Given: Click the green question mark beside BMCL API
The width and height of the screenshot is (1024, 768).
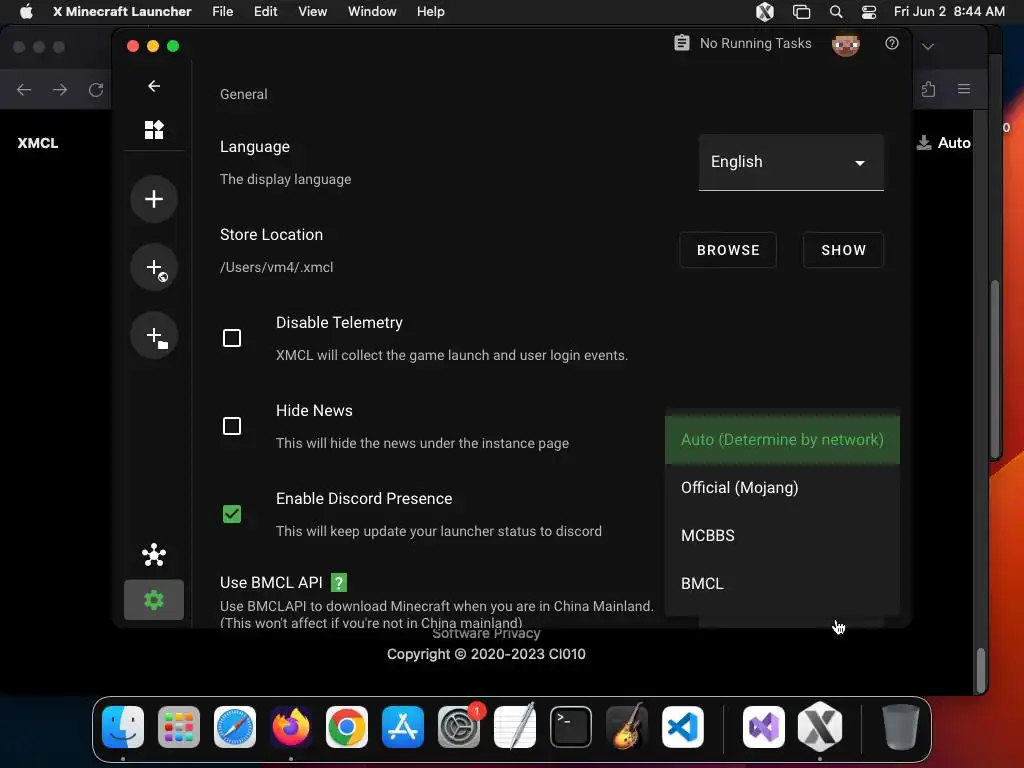Looking at the screenshot, I should coord(339,583).
